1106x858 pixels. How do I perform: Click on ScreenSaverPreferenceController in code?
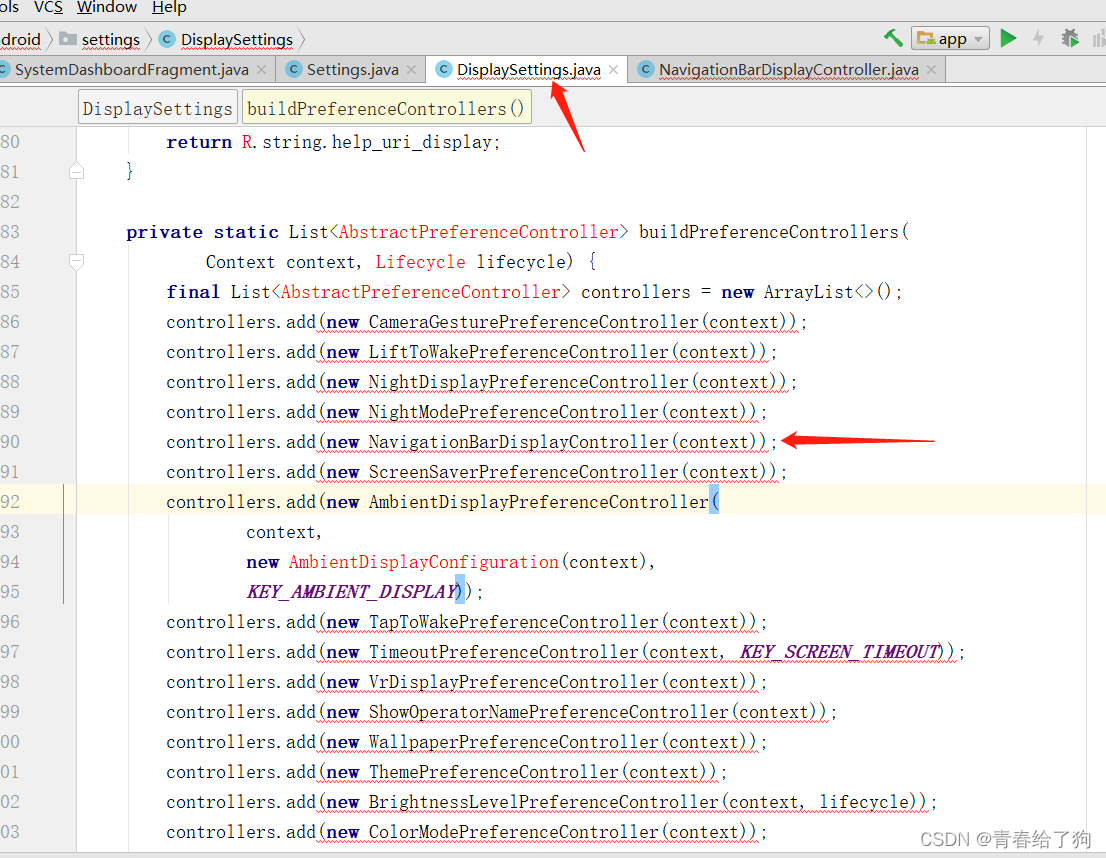point(523,472)
